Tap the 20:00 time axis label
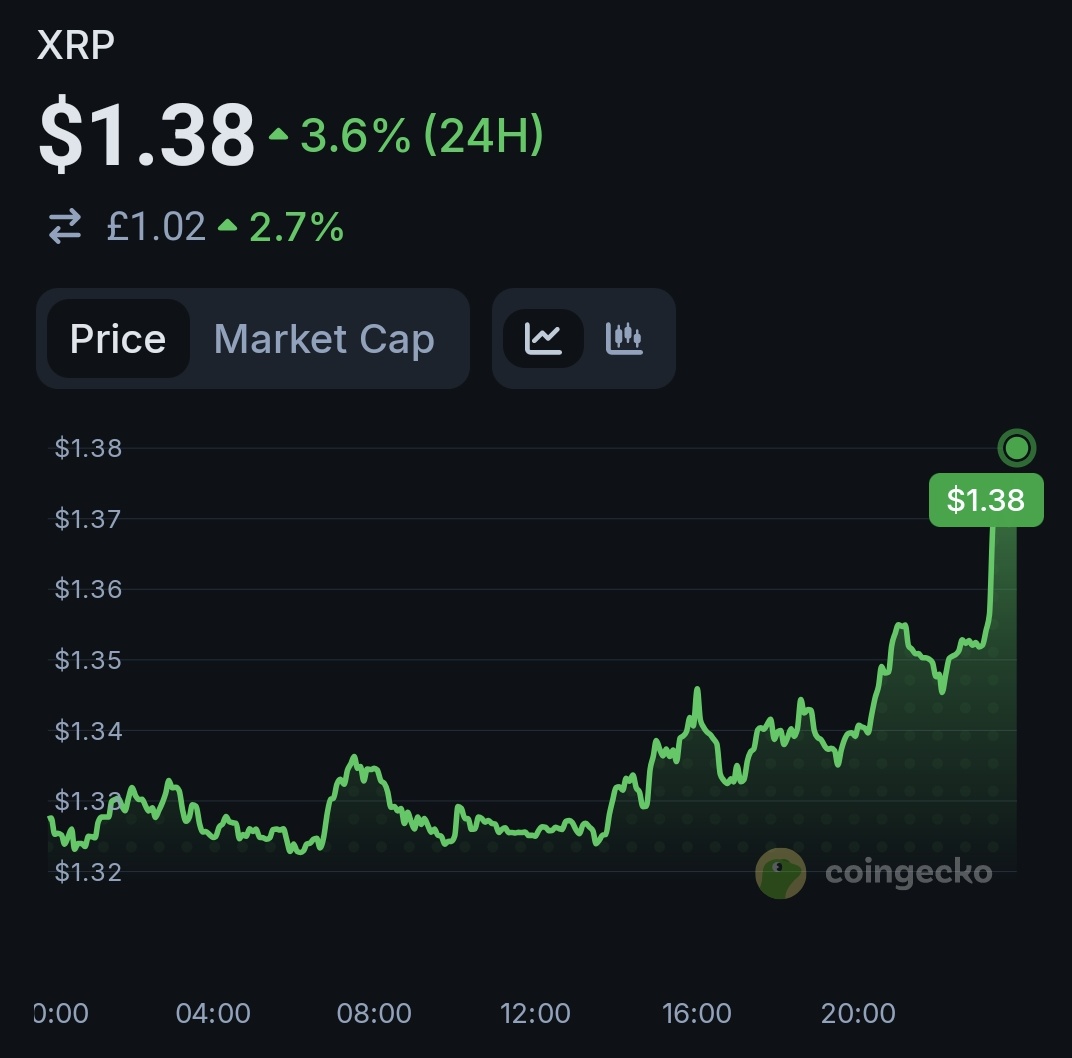 [x=858, y=1013]
